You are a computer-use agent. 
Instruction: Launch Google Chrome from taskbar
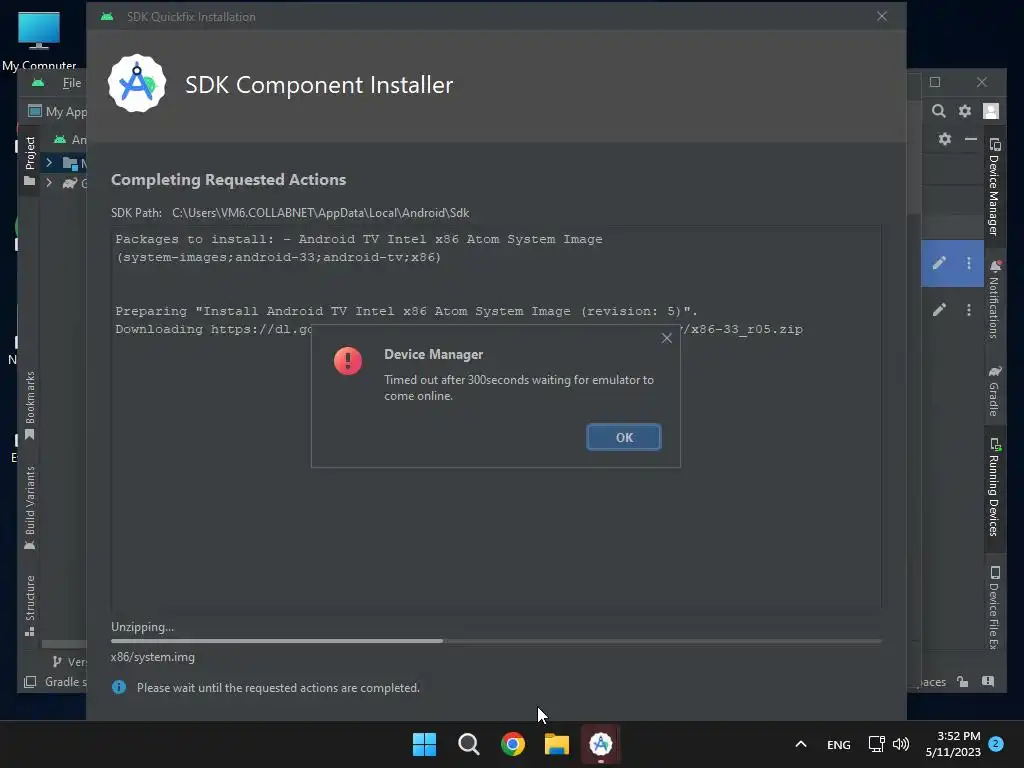click(513, 744)
